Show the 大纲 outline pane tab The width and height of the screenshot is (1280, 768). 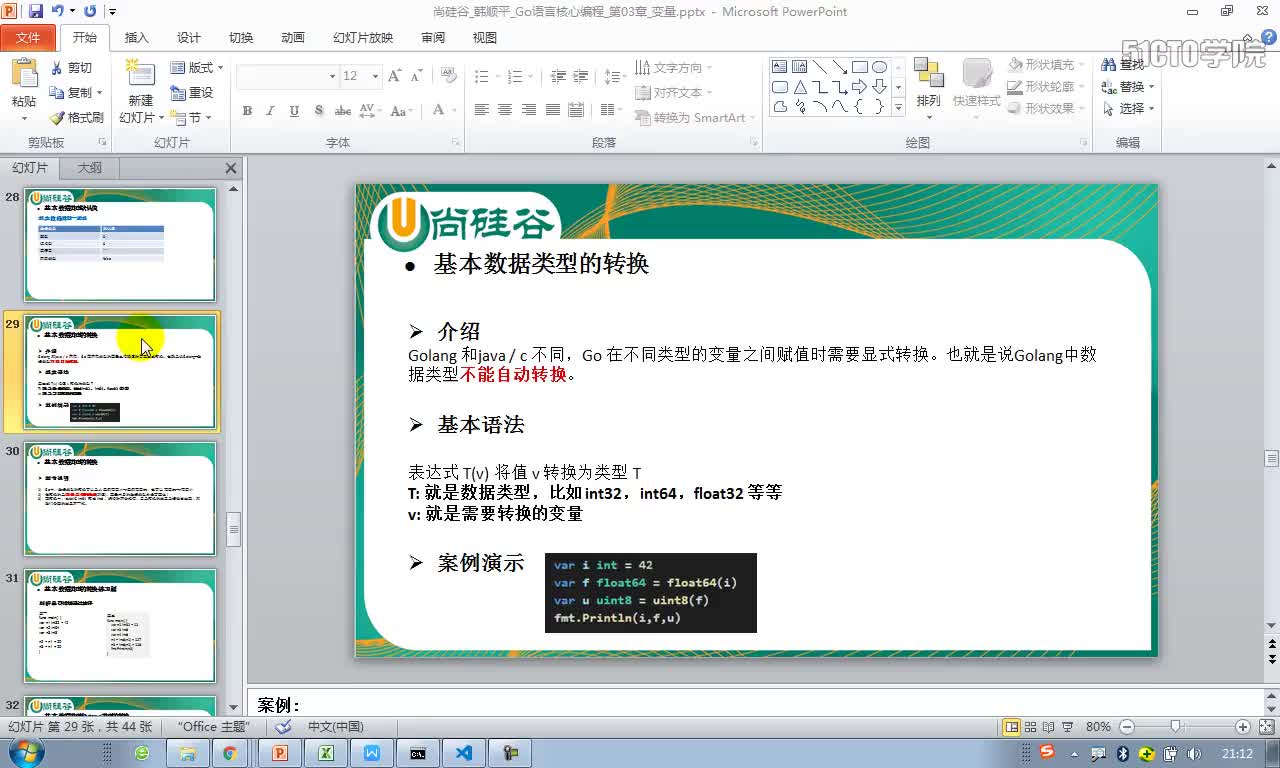tap(90, 168)
